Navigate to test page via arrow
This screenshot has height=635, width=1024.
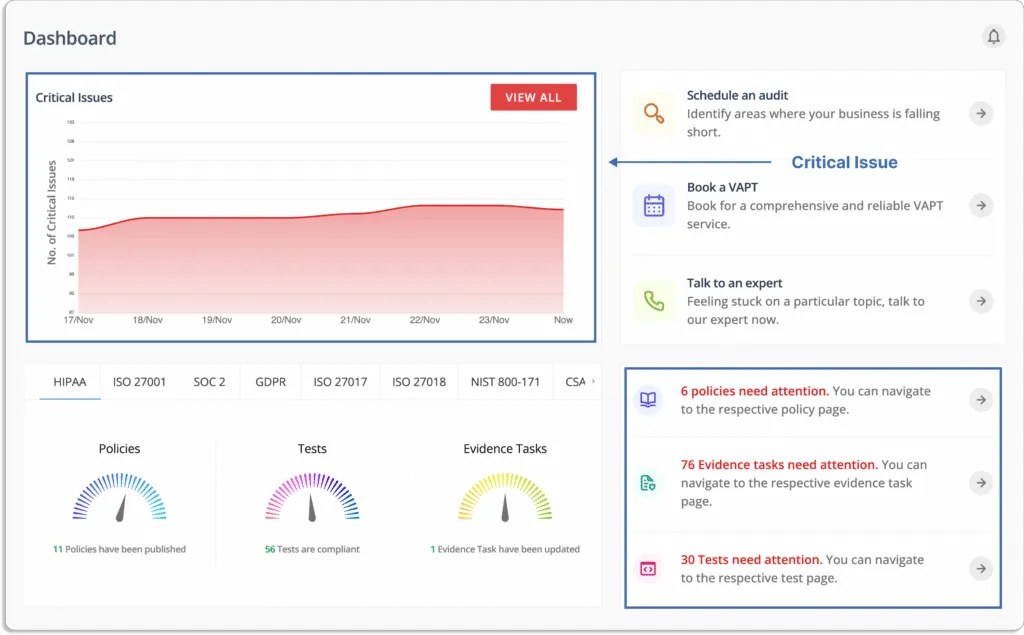point(981,569)
